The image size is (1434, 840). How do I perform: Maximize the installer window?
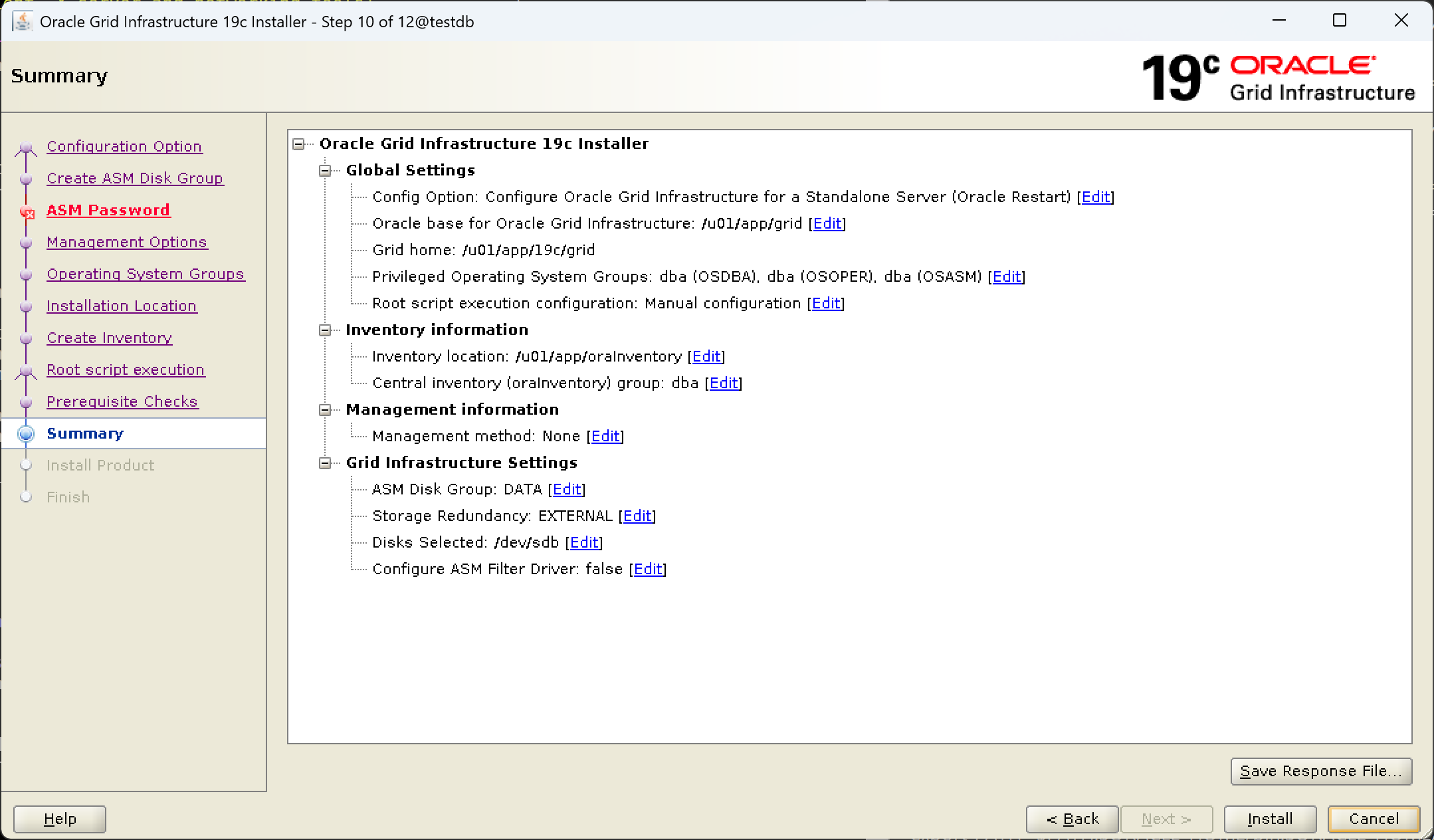(x=1340, y=21)
